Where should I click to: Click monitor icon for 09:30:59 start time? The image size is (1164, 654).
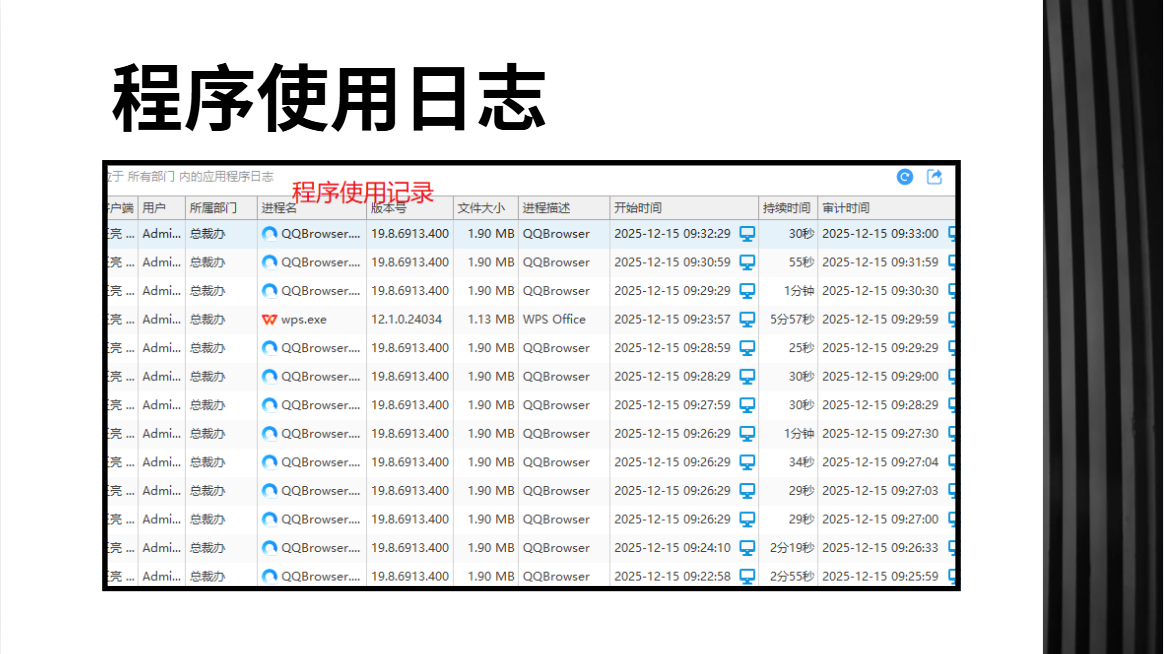[x=748, y=262]
